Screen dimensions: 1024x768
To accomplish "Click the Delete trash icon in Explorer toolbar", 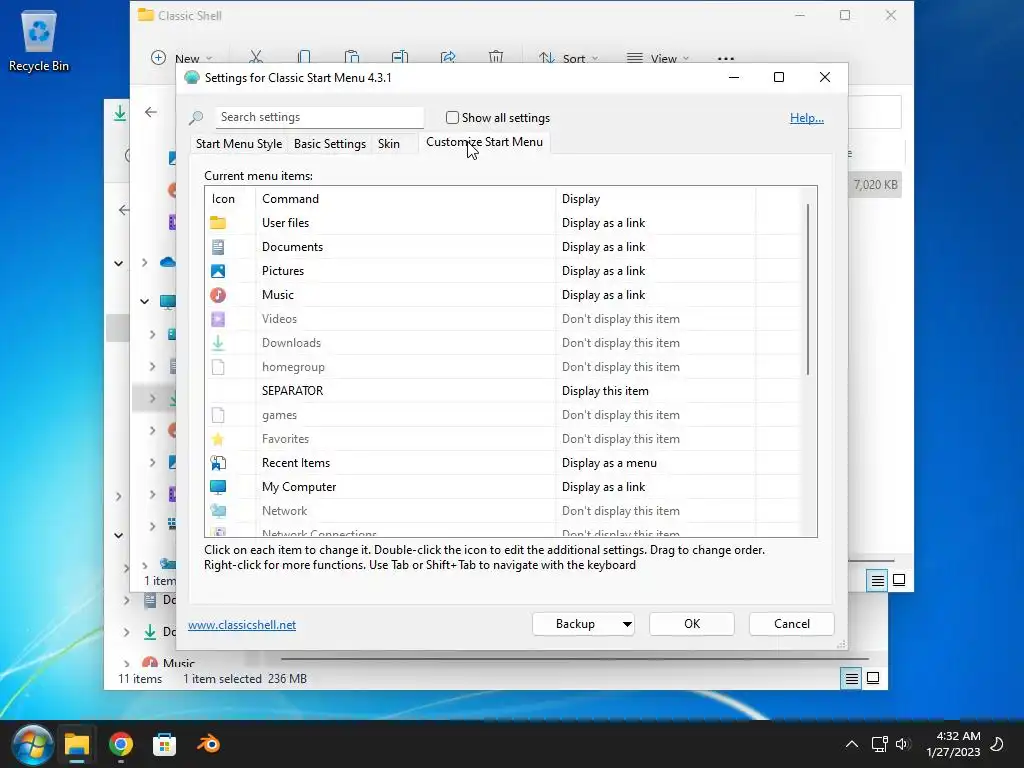I will (x=496, y=57).
